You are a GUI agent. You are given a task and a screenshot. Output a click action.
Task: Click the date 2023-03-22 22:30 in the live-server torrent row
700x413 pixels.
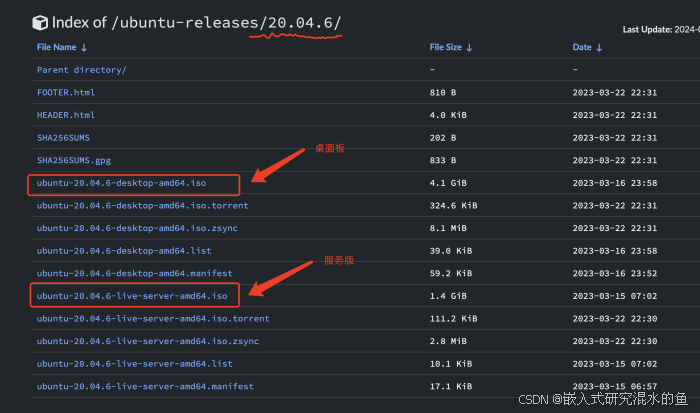click(615, 319)
